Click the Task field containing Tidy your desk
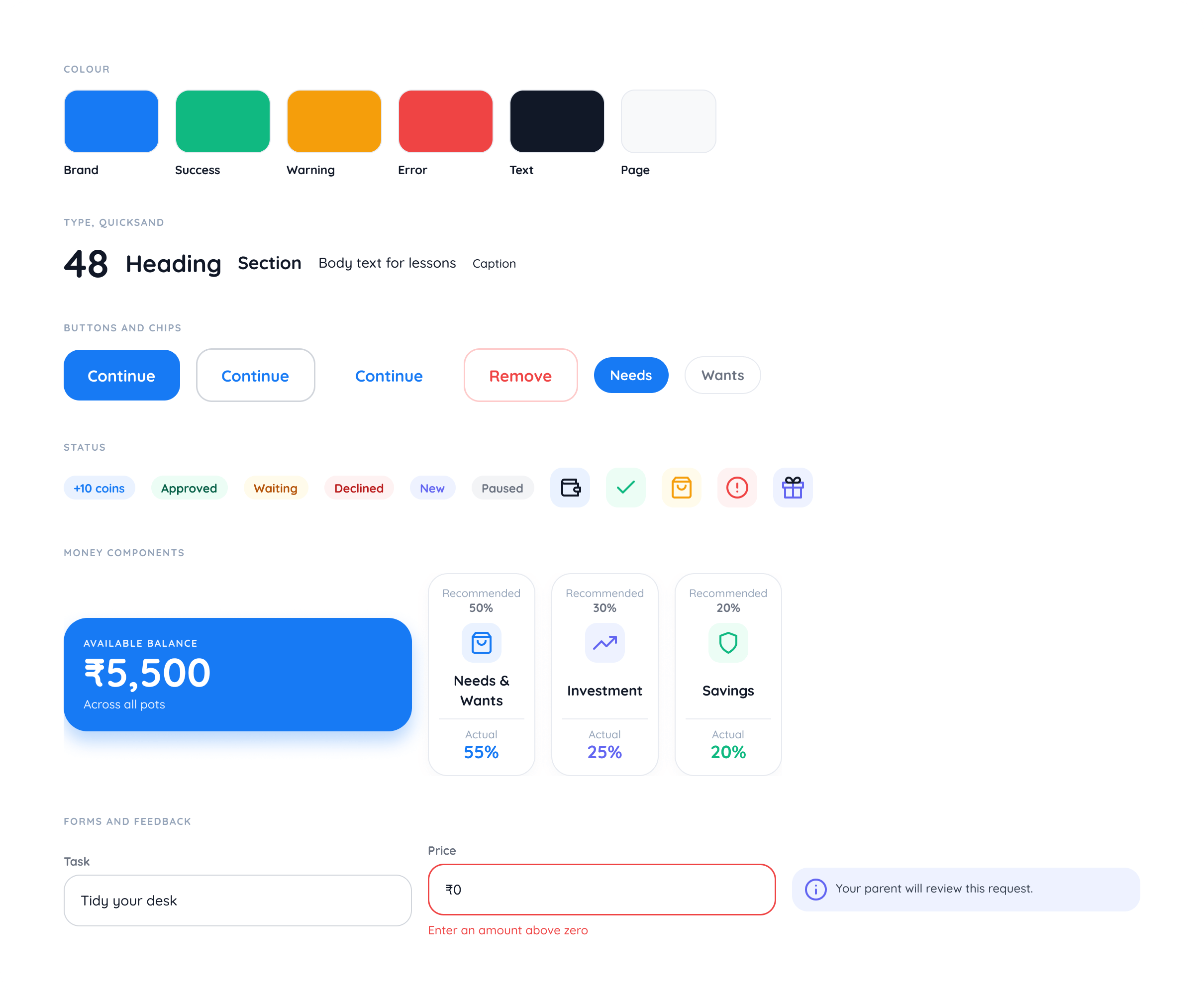 click(237, 901)
